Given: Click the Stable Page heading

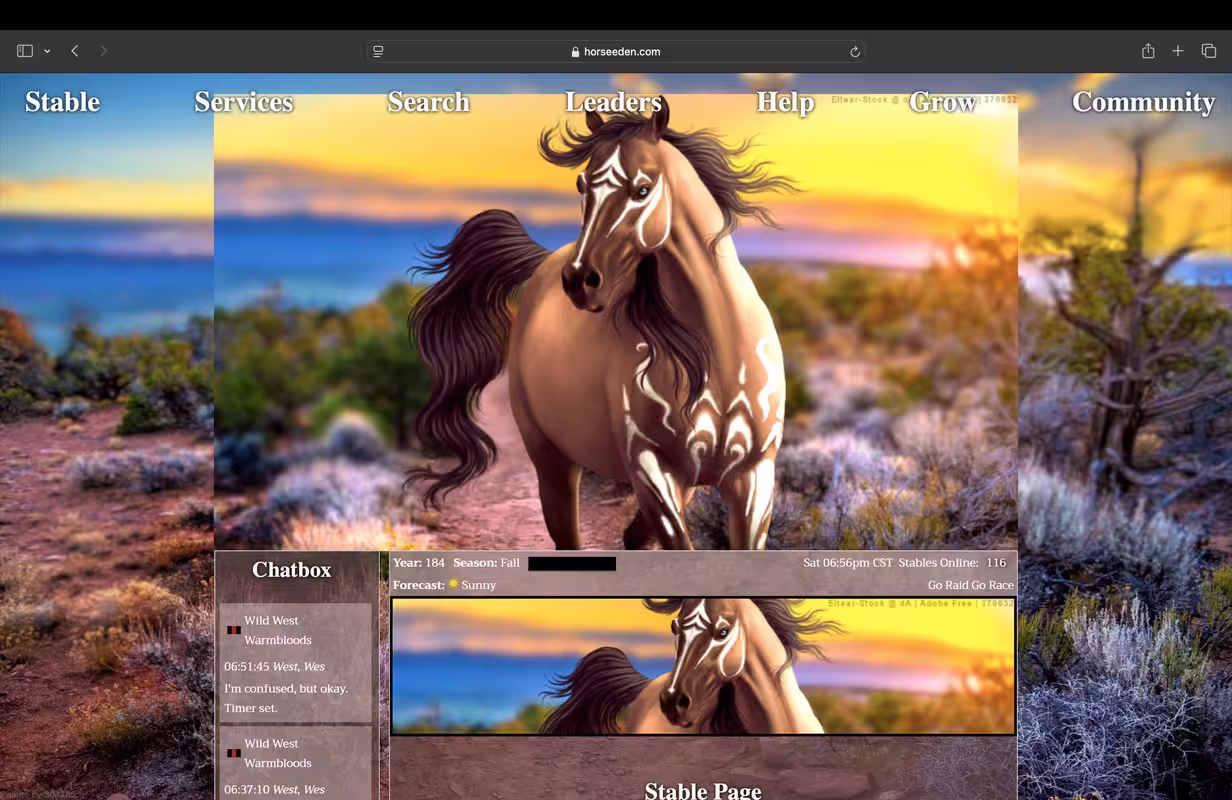Looking at the screenshot, I should click(703, 790).
